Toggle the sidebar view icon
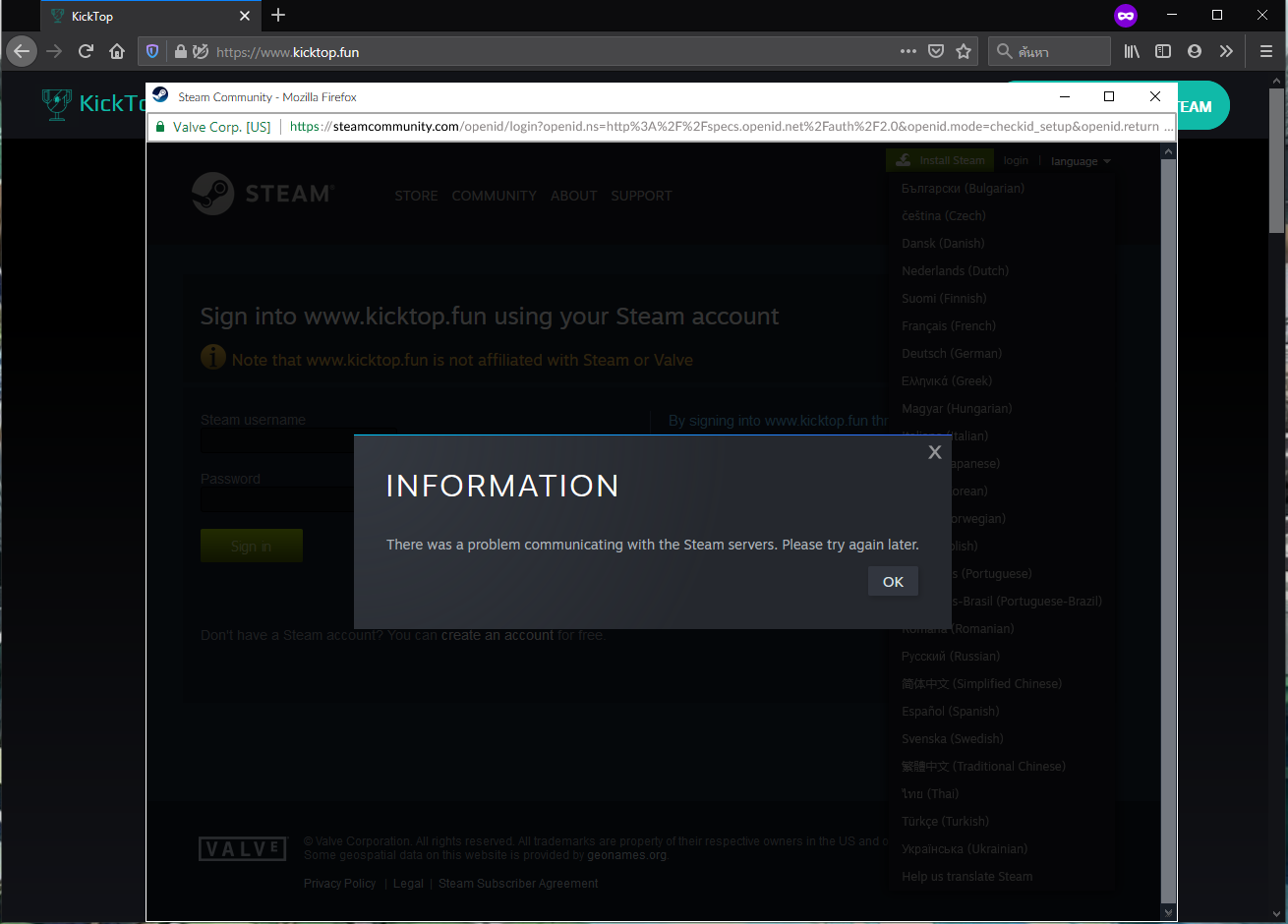 click(1163, 51)
